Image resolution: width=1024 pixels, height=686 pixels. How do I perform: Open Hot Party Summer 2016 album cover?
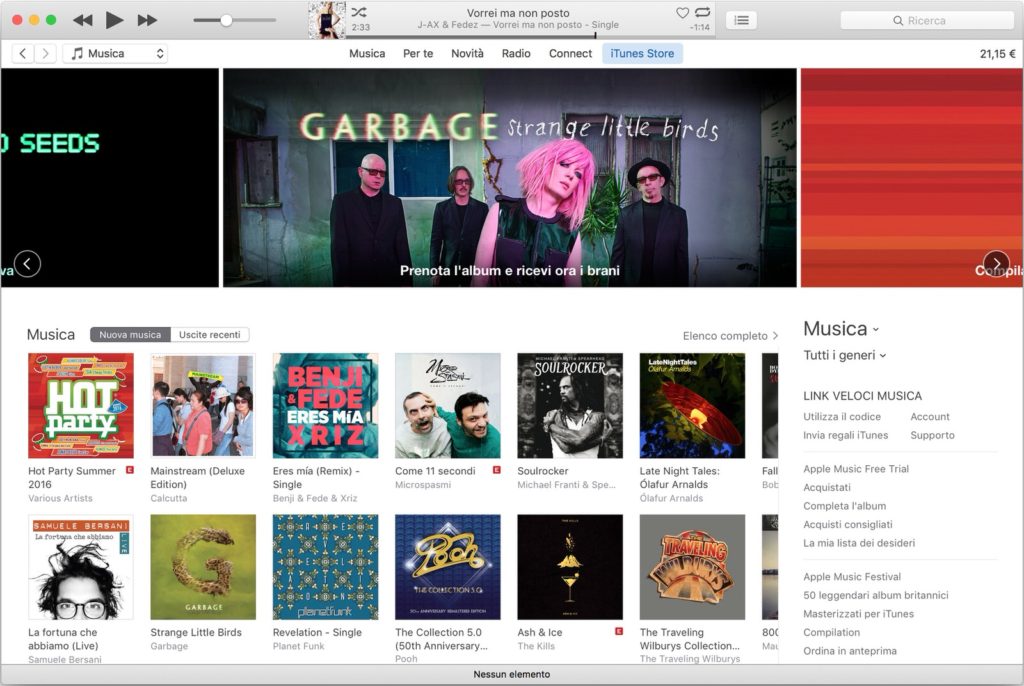(x=81, y=406)
